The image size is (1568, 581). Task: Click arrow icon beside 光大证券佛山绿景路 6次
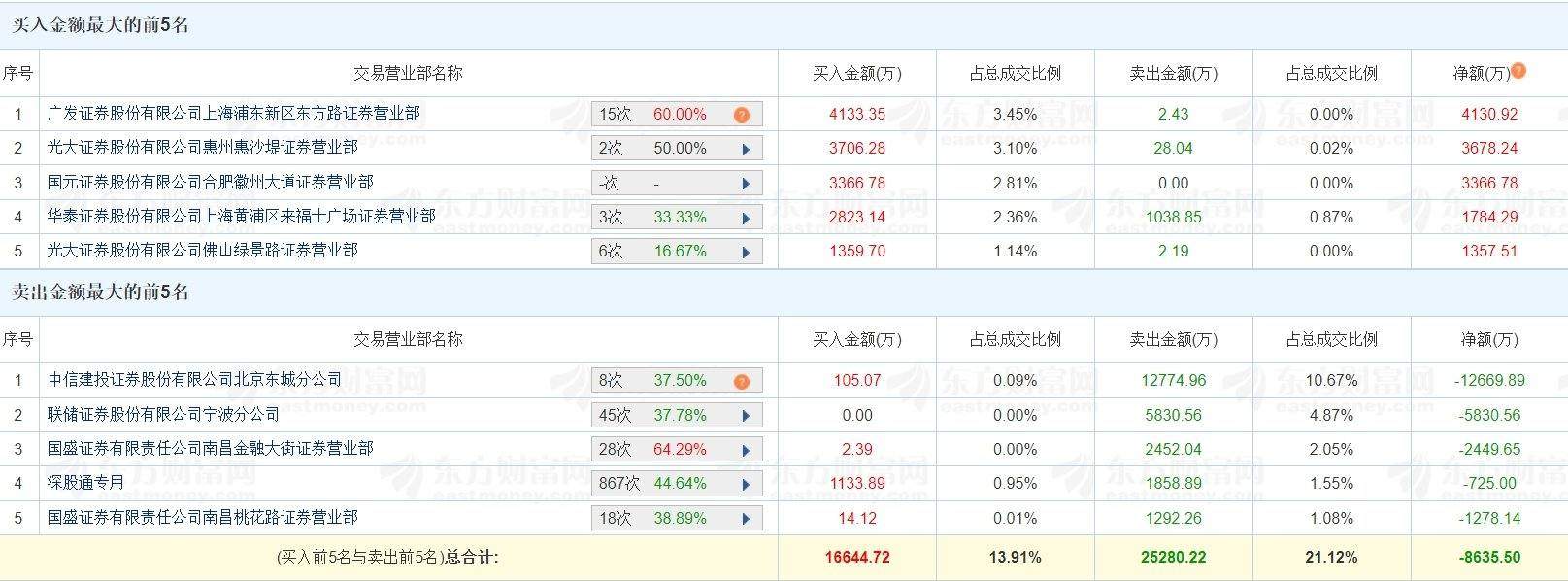coord(746,252)
